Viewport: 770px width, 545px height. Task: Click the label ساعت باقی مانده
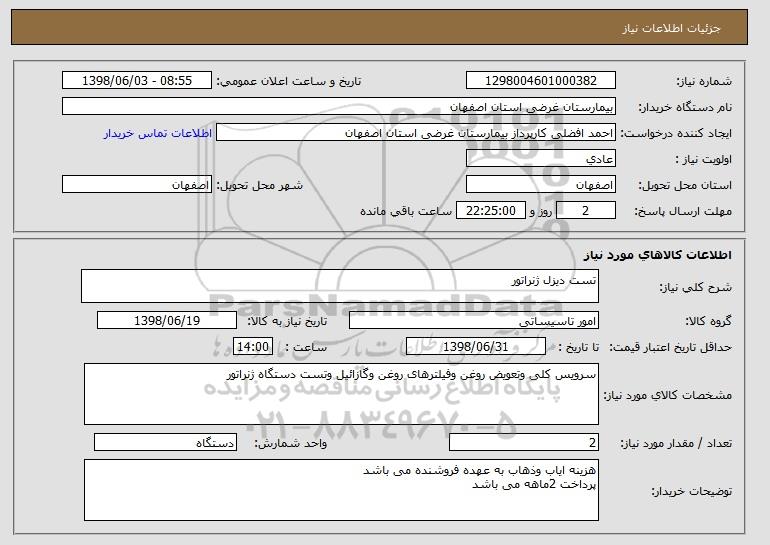(x=406, y=211)
